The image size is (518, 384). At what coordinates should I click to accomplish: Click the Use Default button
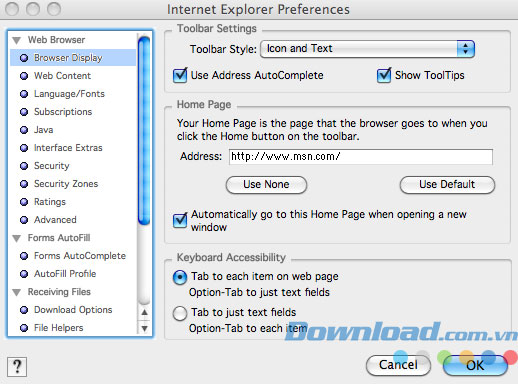[x=447, y=185]
